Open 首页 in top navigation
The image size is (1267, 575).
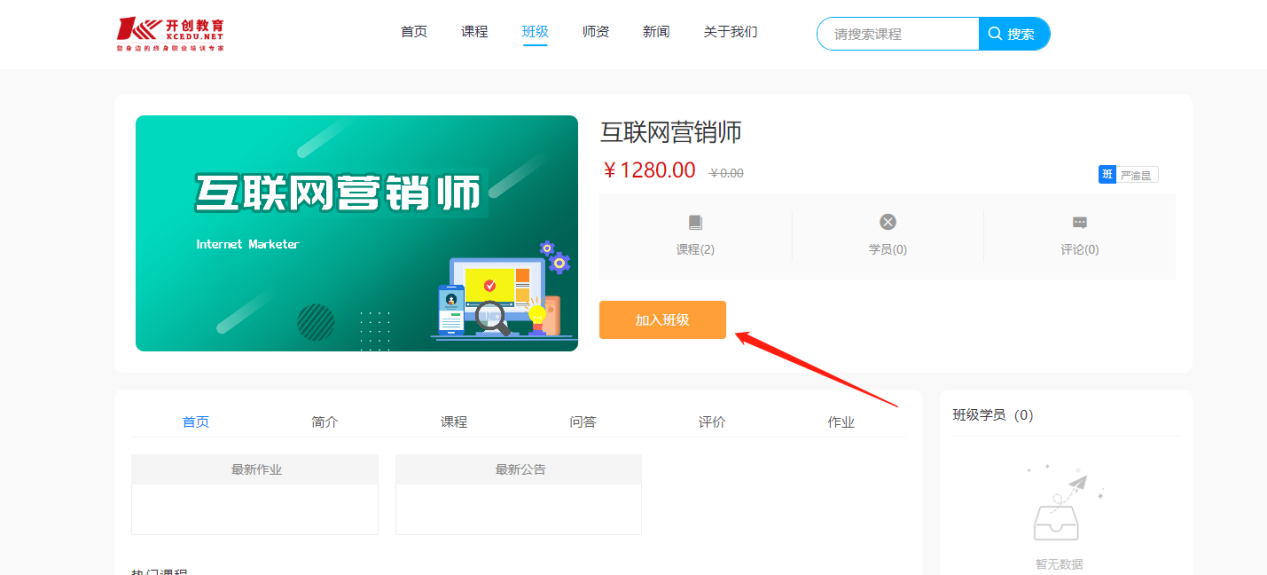tap(414, 32)
